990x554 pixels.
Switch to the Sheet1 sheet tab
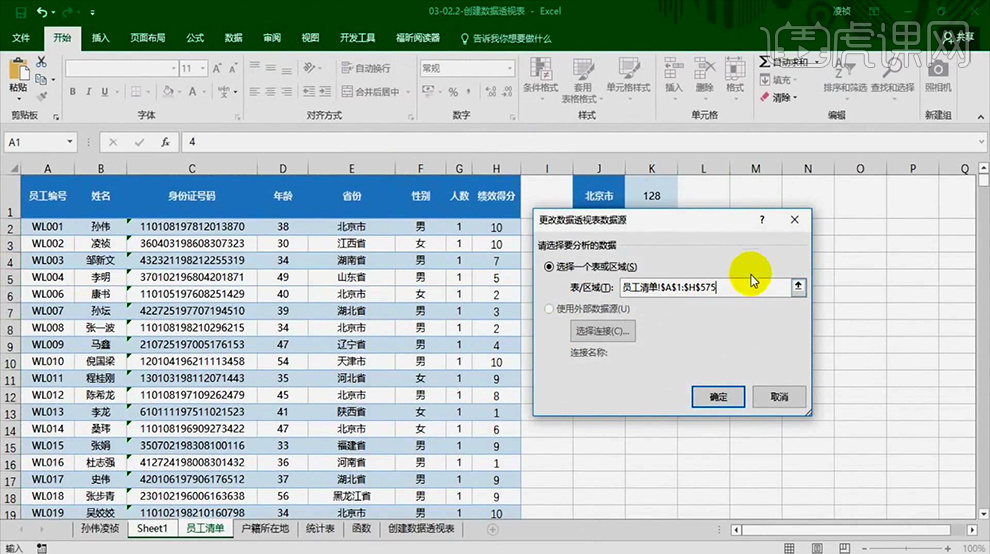point(152,529)
